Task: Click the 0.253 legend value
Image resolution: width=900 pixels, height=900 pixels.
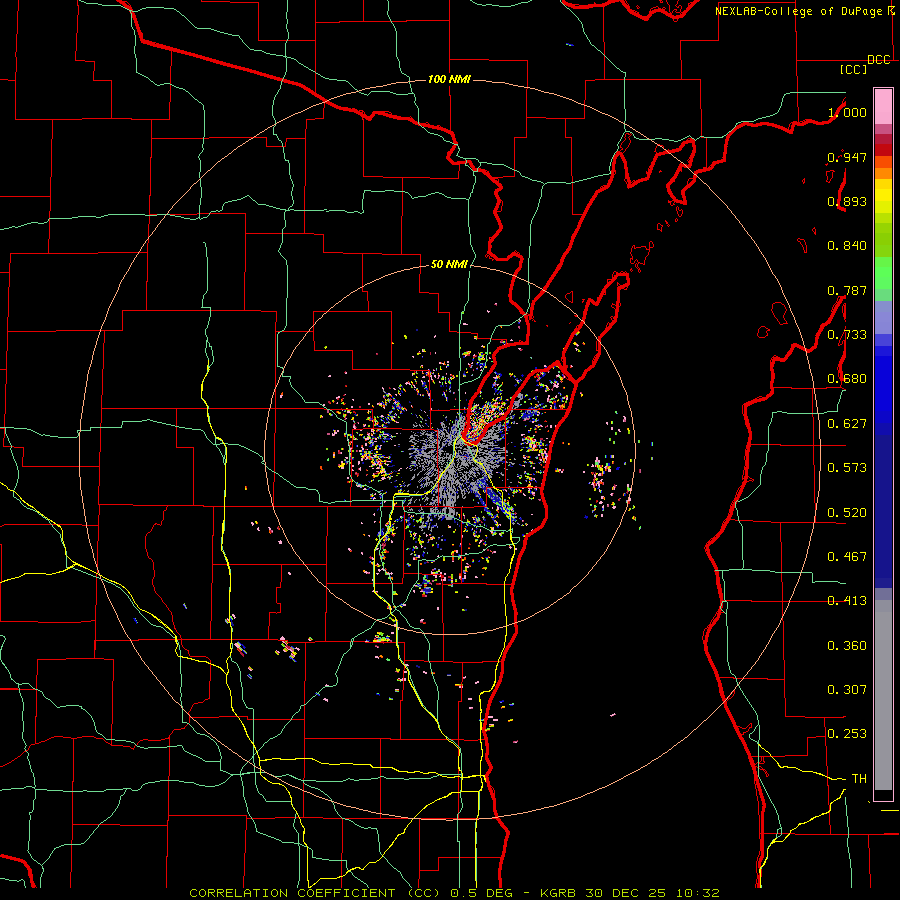Action: pyautogui.click(x=847, y=734)
